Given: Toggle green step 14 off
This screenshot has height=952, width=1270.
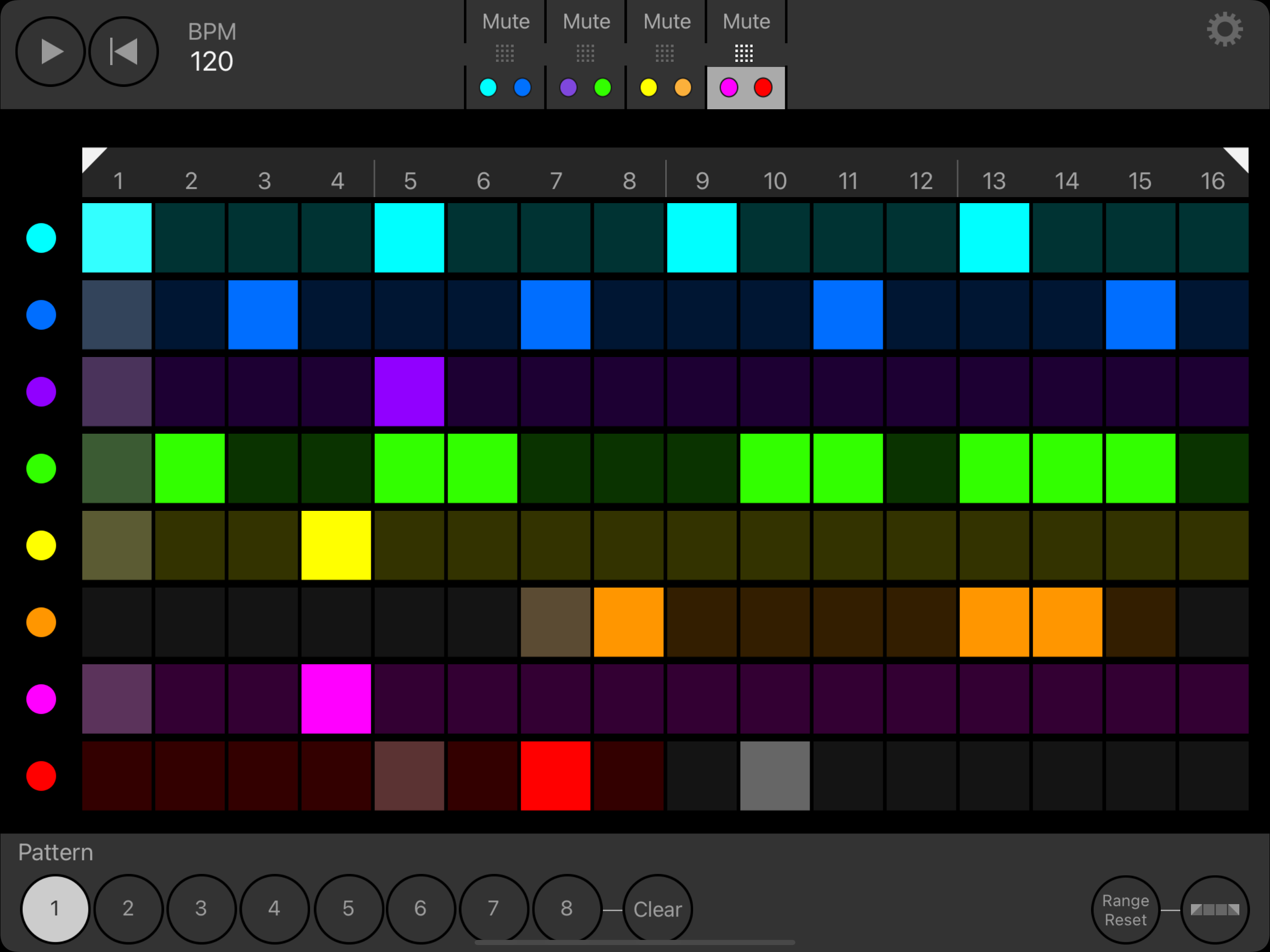Looking at the screenshot, I should [1068, 469].
